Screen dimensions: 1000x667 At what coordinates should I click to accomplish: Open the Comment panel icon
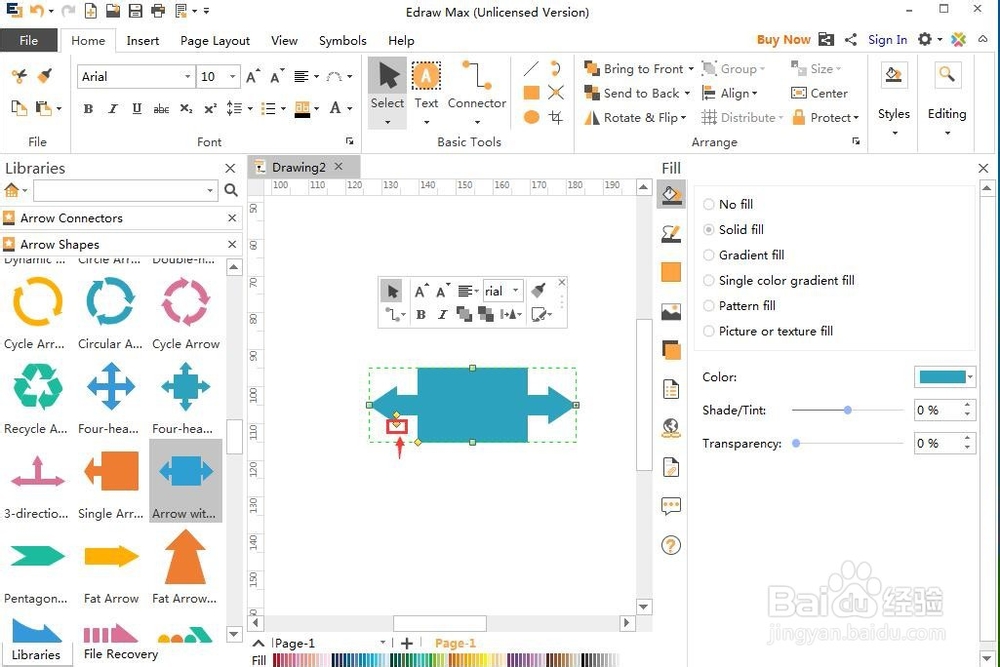tap(671, 506)
